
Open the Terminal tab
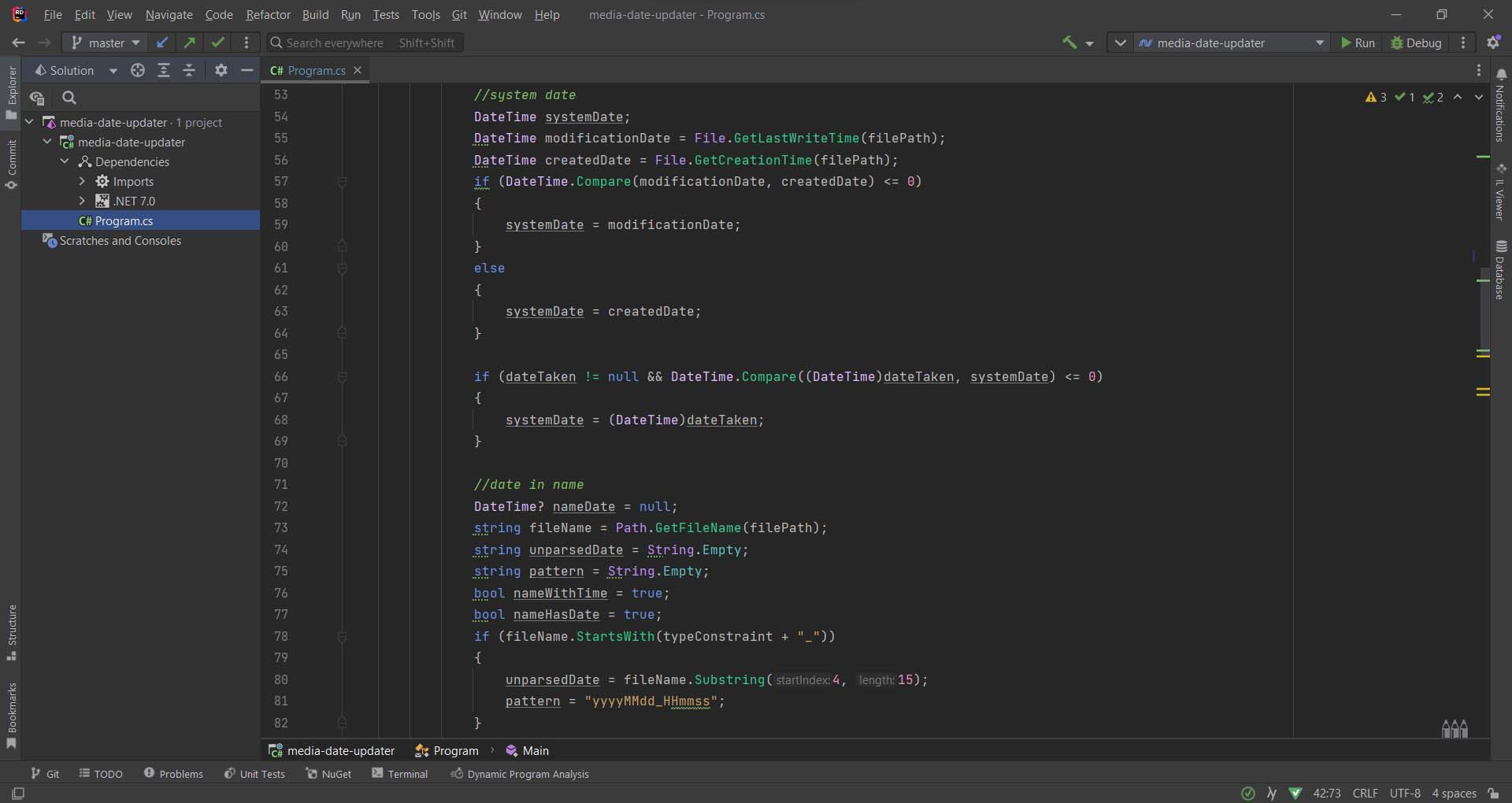tap(400, 774)
